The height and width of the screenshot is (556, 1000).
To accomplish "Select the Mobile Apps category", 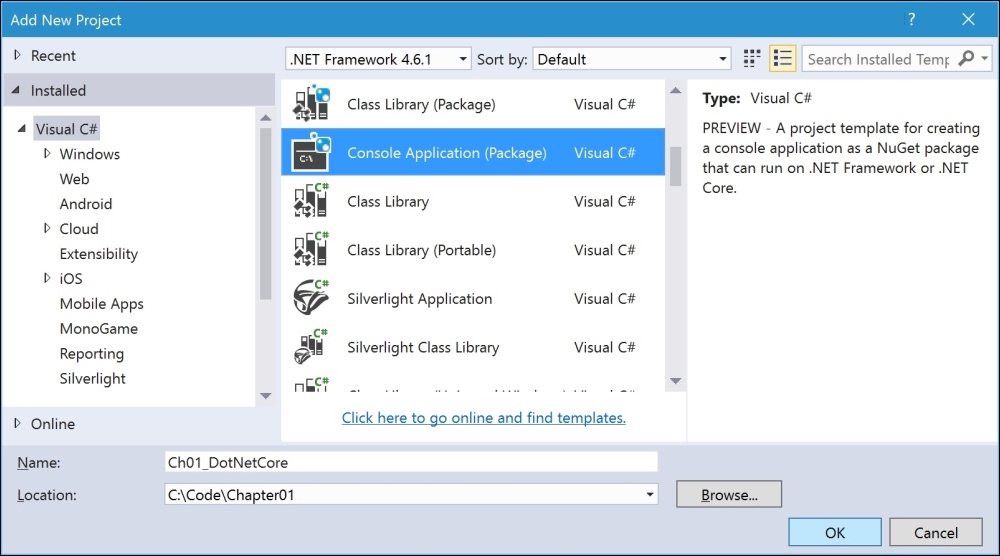I will coord(101,304).
